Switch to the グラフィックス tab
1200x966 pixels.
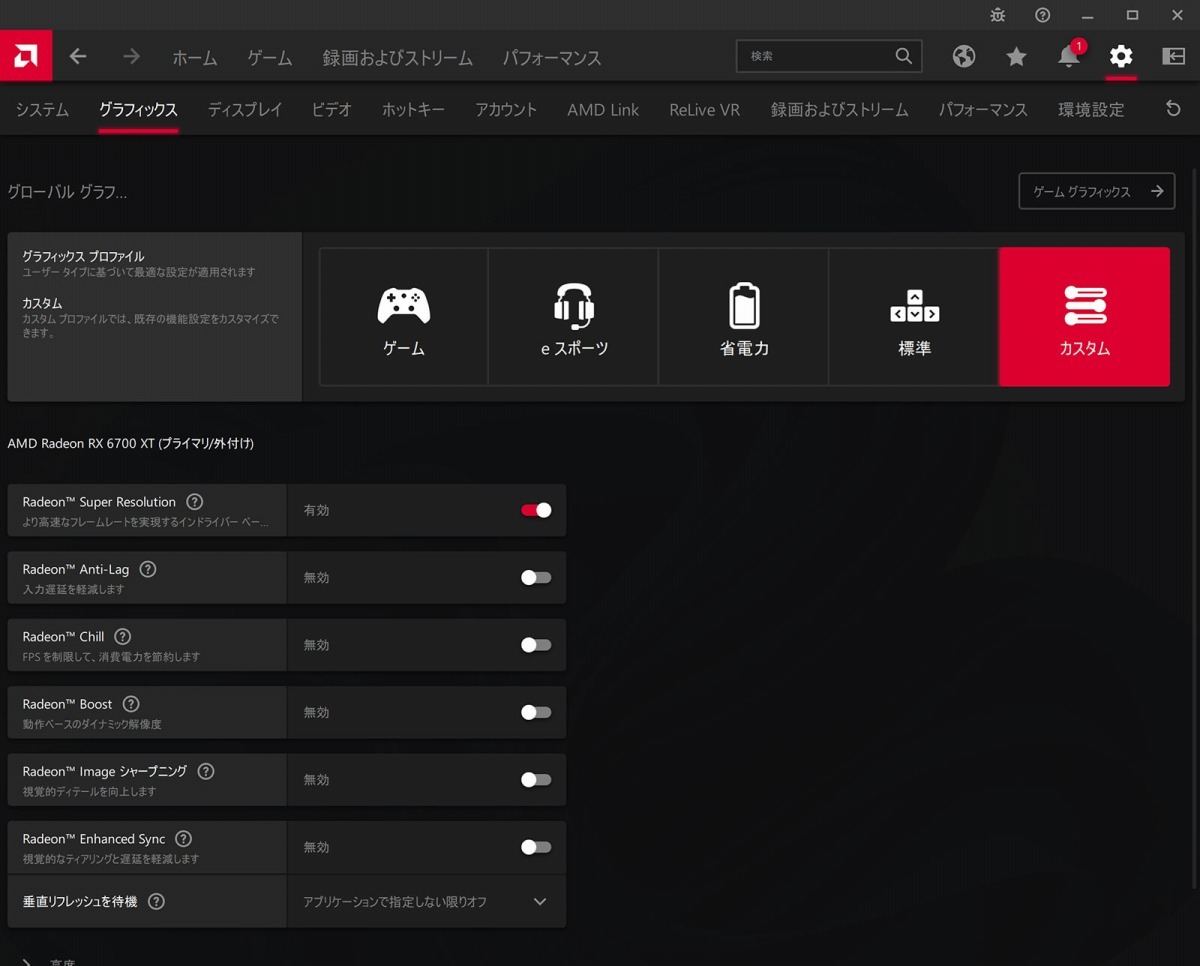[x=138, y=109]
